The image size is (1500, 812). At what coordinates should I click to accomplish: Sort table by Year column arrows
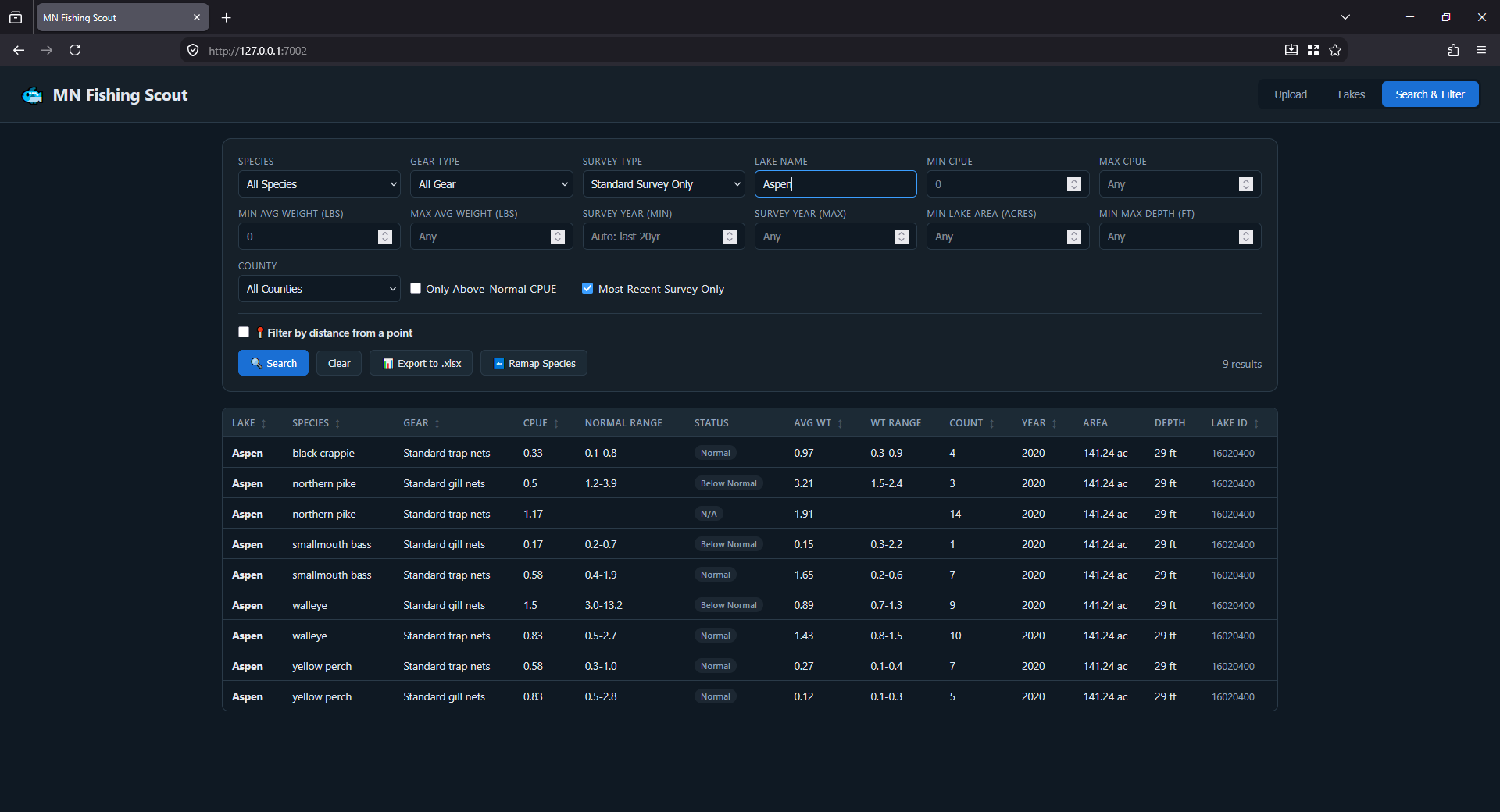tap(1054, 423)
